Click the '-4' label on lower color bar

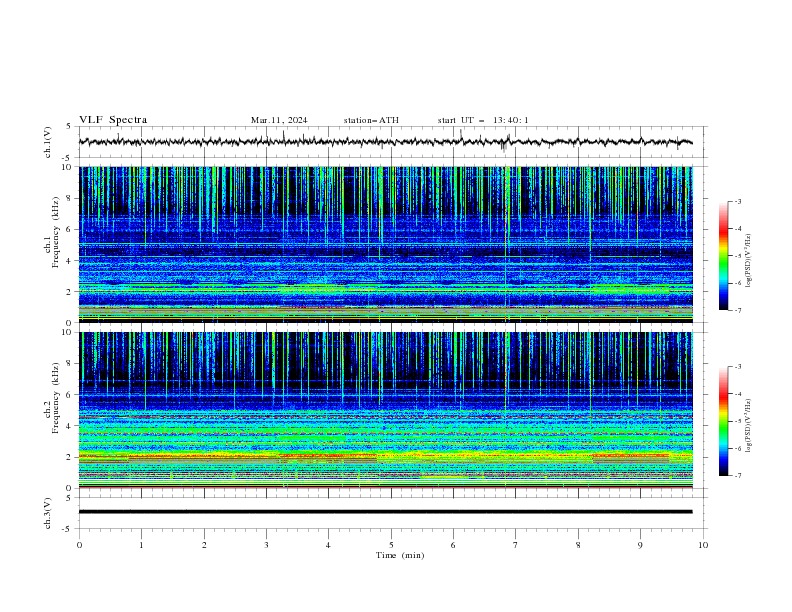(737, 394)
